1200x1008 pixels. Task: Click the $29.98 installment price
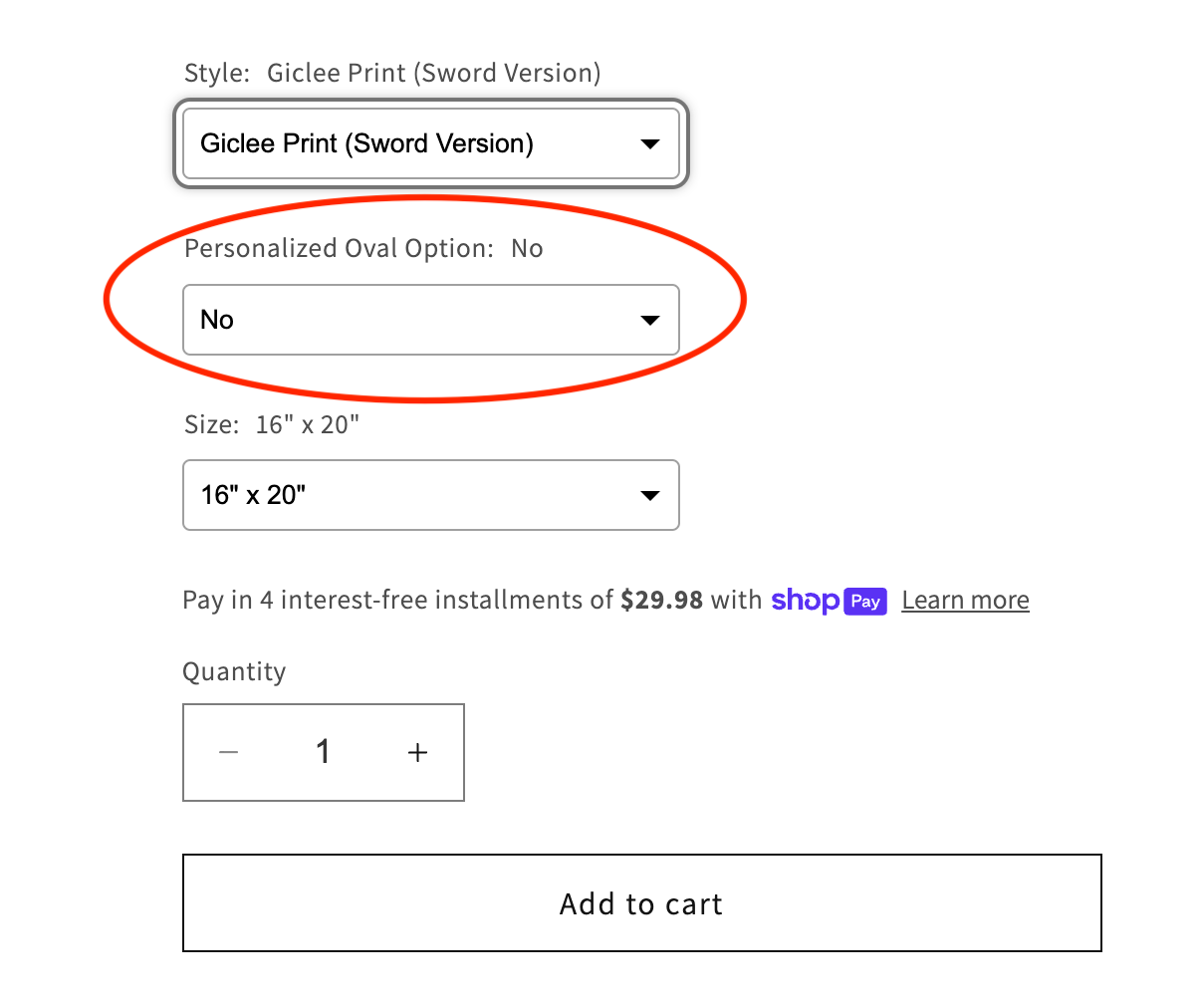click(x=661, y=600)
